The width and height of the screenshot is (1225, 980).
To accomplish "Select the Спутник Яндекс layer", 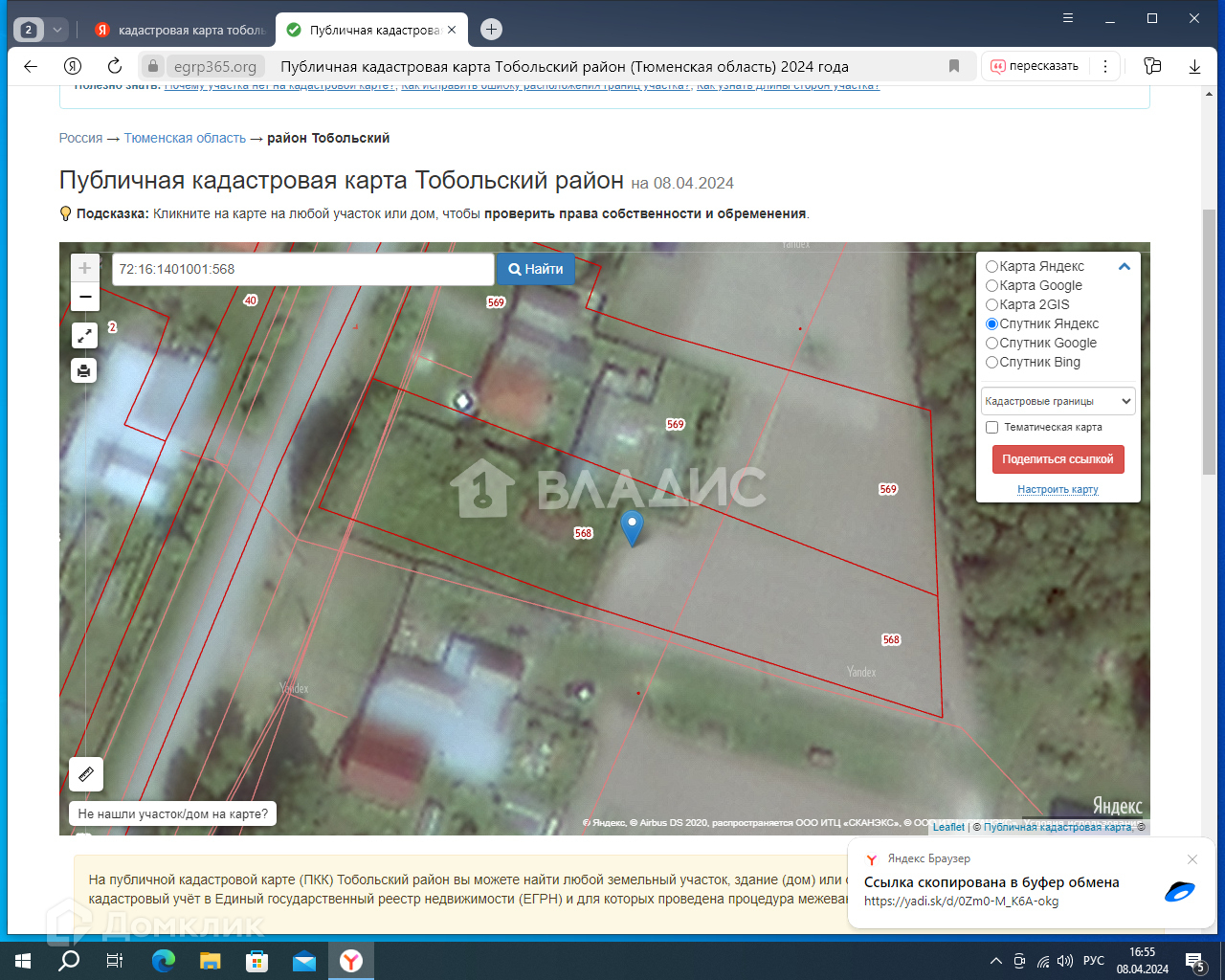I will coord(992,324).
